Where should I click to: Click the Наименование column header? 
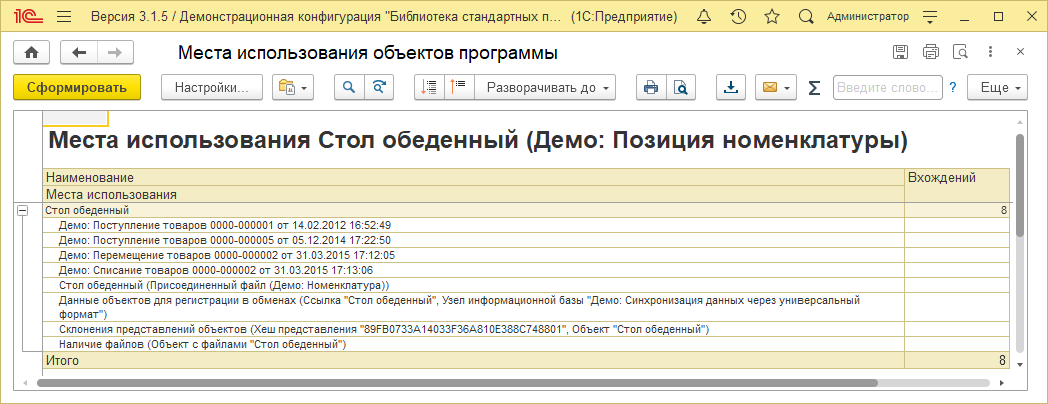pyautogui.click(x=473, y=178)
